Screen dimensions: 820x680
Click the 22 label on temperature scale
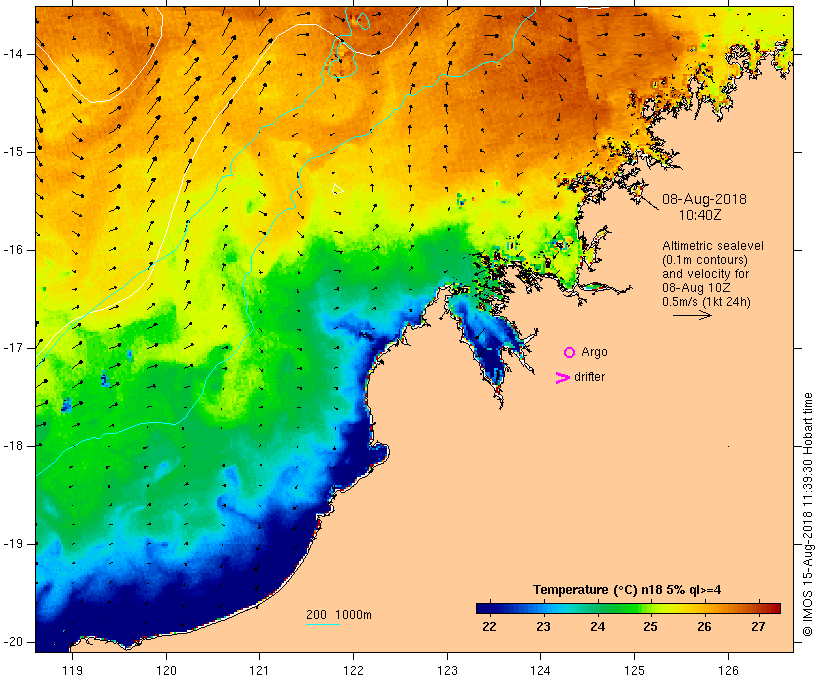click(489, 627)
